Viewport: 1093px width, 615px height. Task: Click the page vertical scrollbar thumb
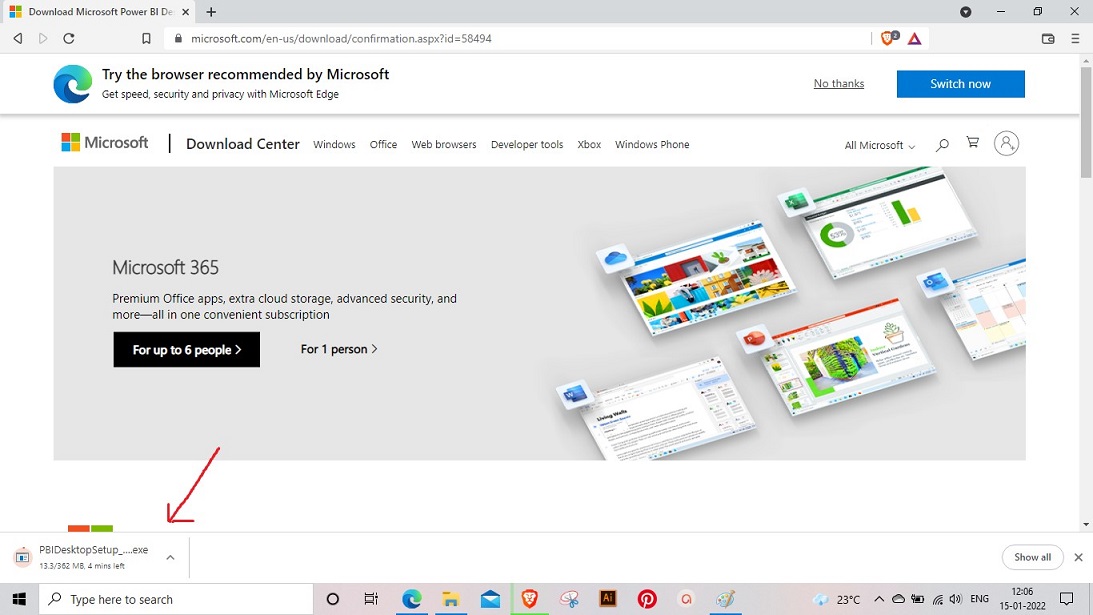(x=1086, y=123)
